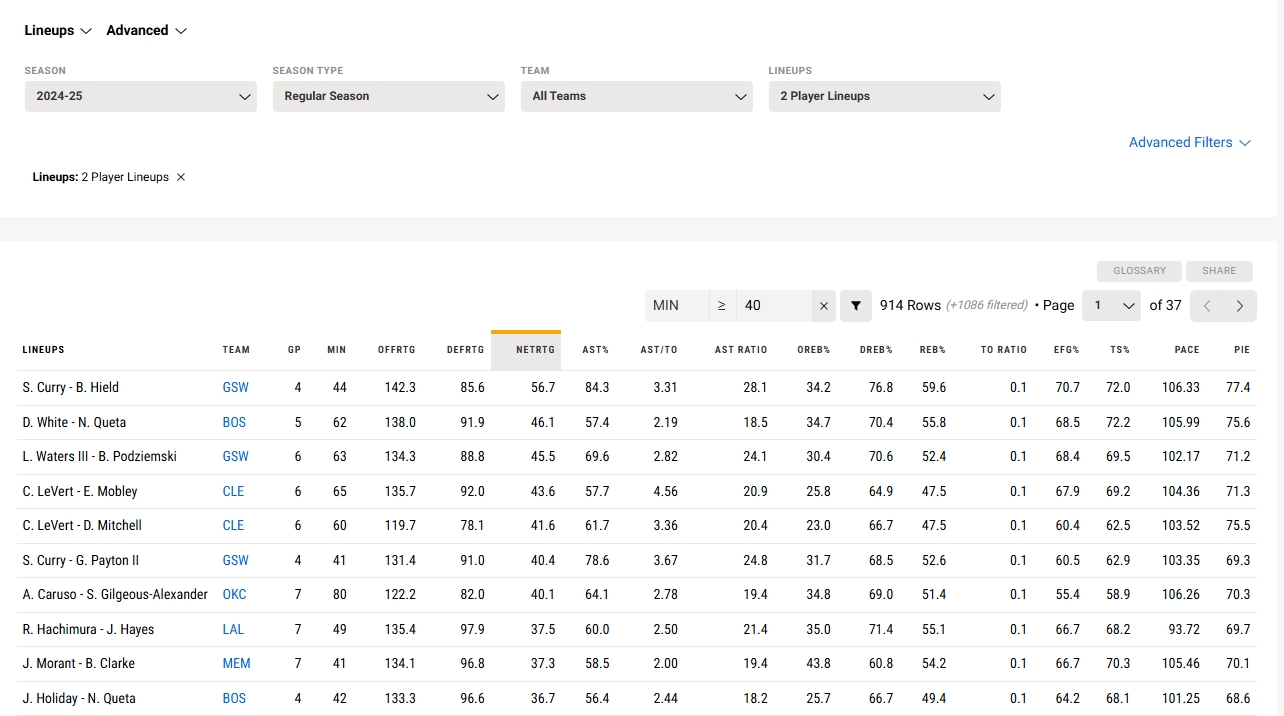The width and height of the screenshot is (1284, 716).
Task: Go to the previous page arrow
Action: [1207, 306]
